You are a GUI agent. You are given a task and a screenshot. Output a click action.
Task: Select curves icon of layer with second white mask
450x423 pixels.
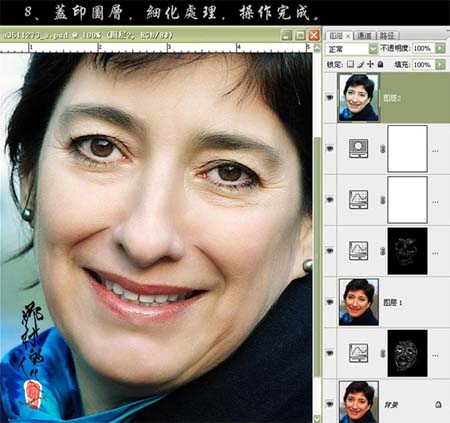(x=358, y=199)
